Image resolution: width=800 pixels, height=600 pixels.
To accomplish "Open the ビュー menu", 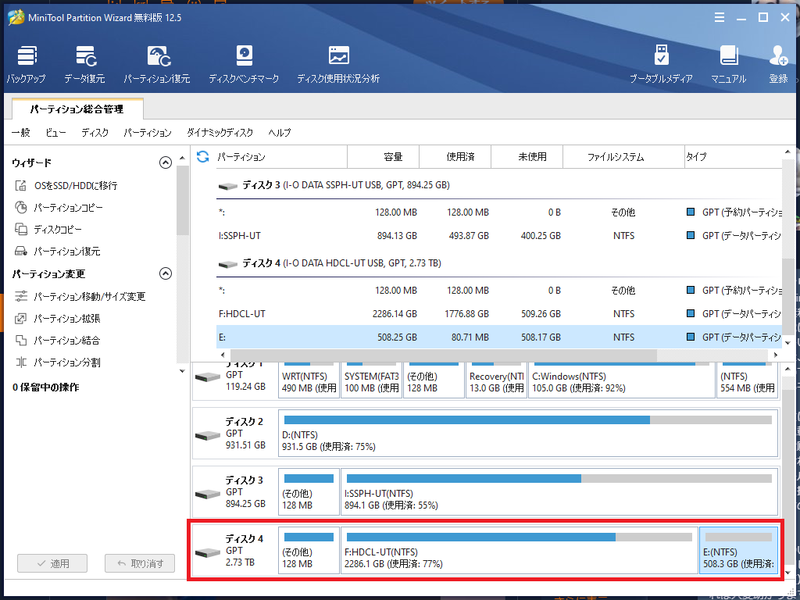I will click(x=56, y=133).
